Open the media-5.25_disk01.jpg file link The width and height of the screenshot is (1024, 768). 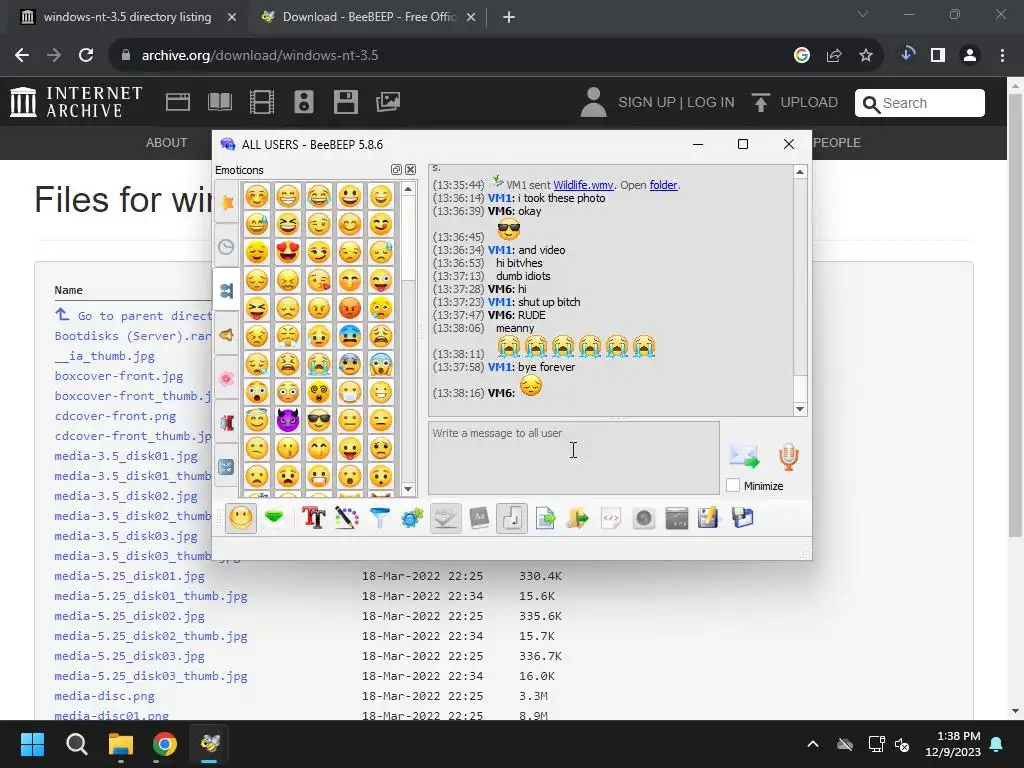(129, 576)
